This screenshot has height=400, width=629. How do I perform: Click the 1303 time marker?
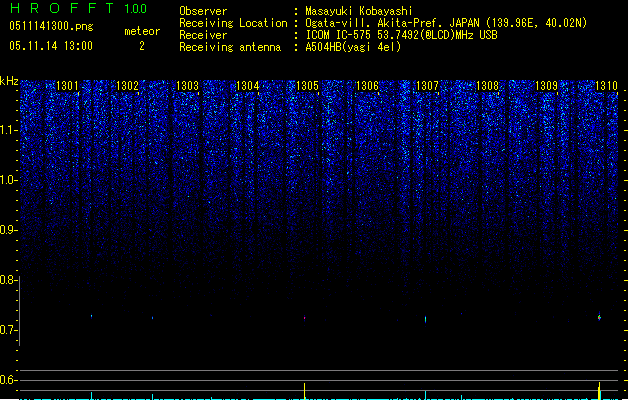coord(187,85)
